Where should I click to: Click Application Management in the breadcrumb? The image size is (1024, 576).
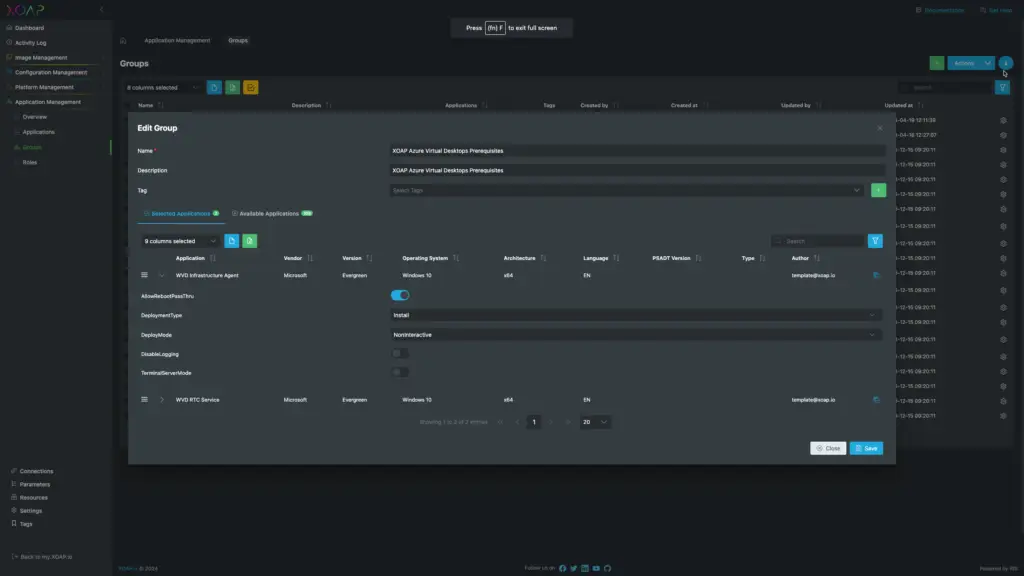pos(177,40)
